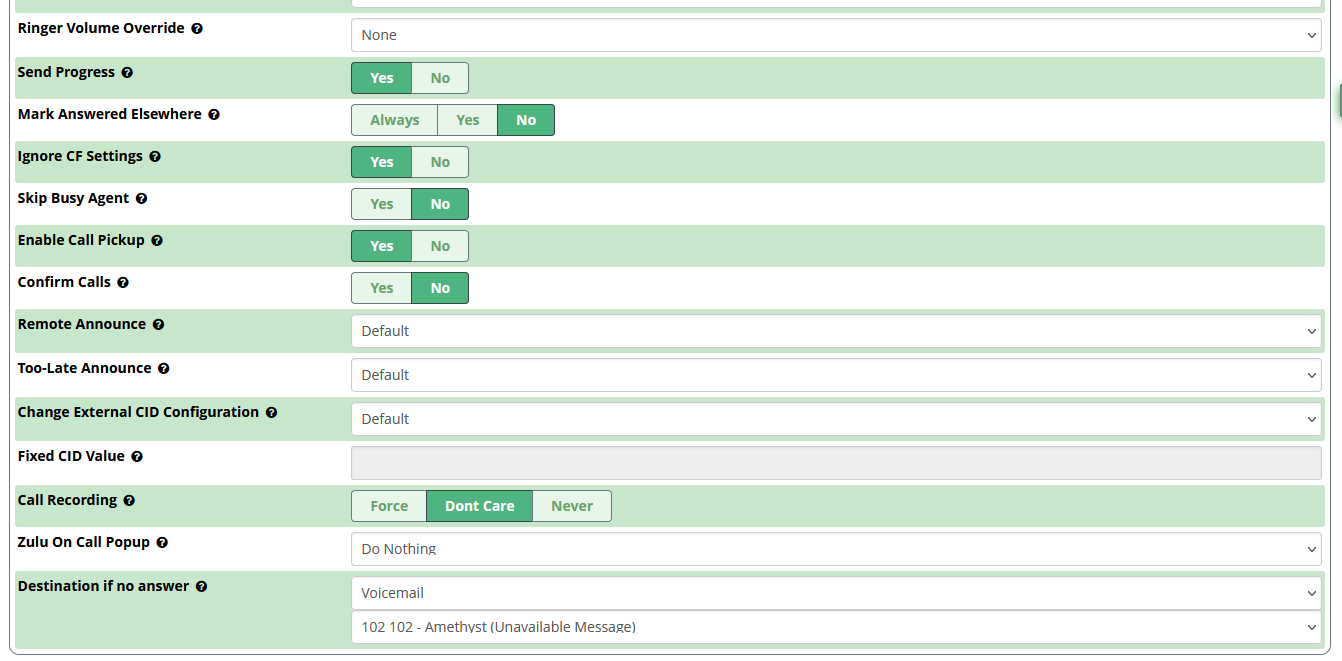Open the Voicemail destination type dropdown

836,593
